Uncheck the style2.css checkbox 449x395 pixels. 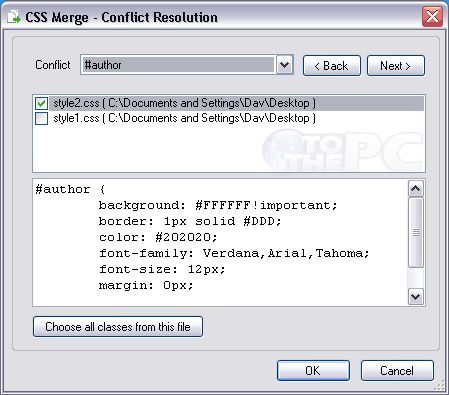click(x=41, y=103)
